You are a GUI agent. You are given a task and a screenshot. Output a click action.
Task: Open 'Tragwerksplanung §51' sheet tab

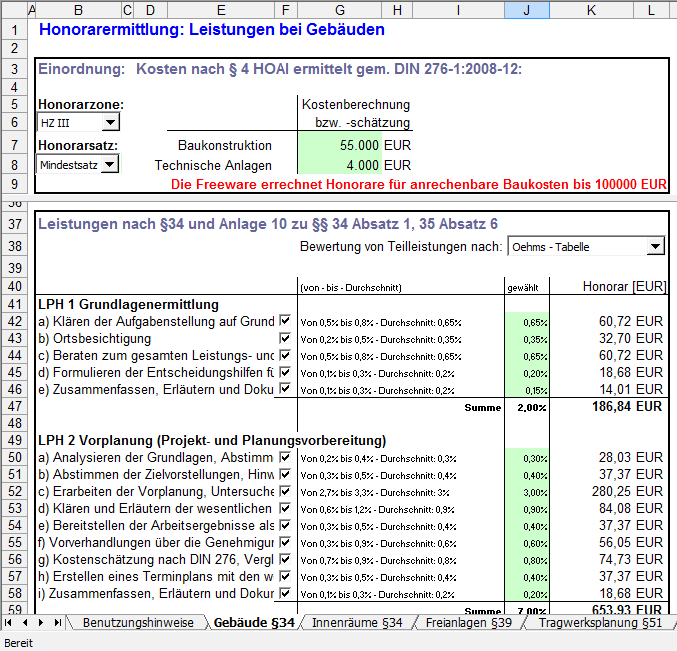600,623
